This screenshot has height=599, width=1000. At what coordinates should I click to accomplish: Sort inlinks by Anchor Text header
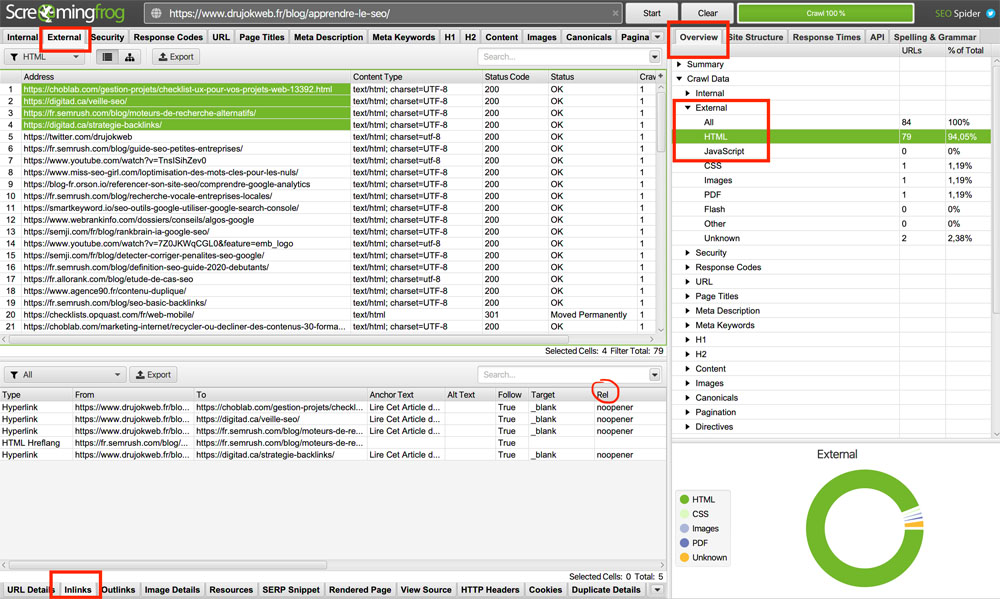tap(406, 395)
